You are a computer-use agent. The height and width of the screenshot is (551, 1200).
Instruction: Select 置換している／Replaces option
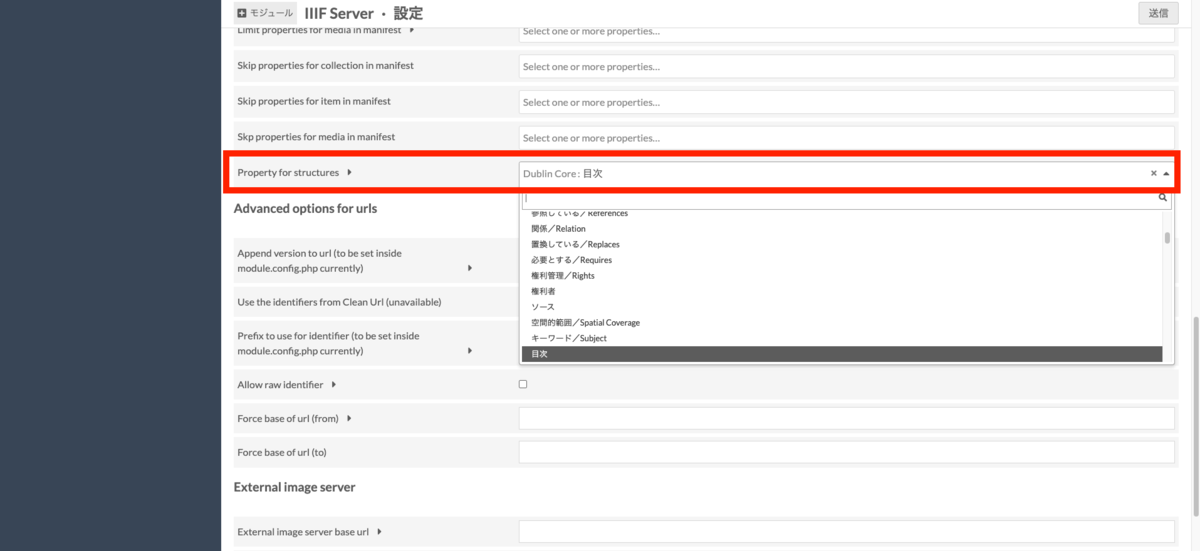tap(842, 244)
